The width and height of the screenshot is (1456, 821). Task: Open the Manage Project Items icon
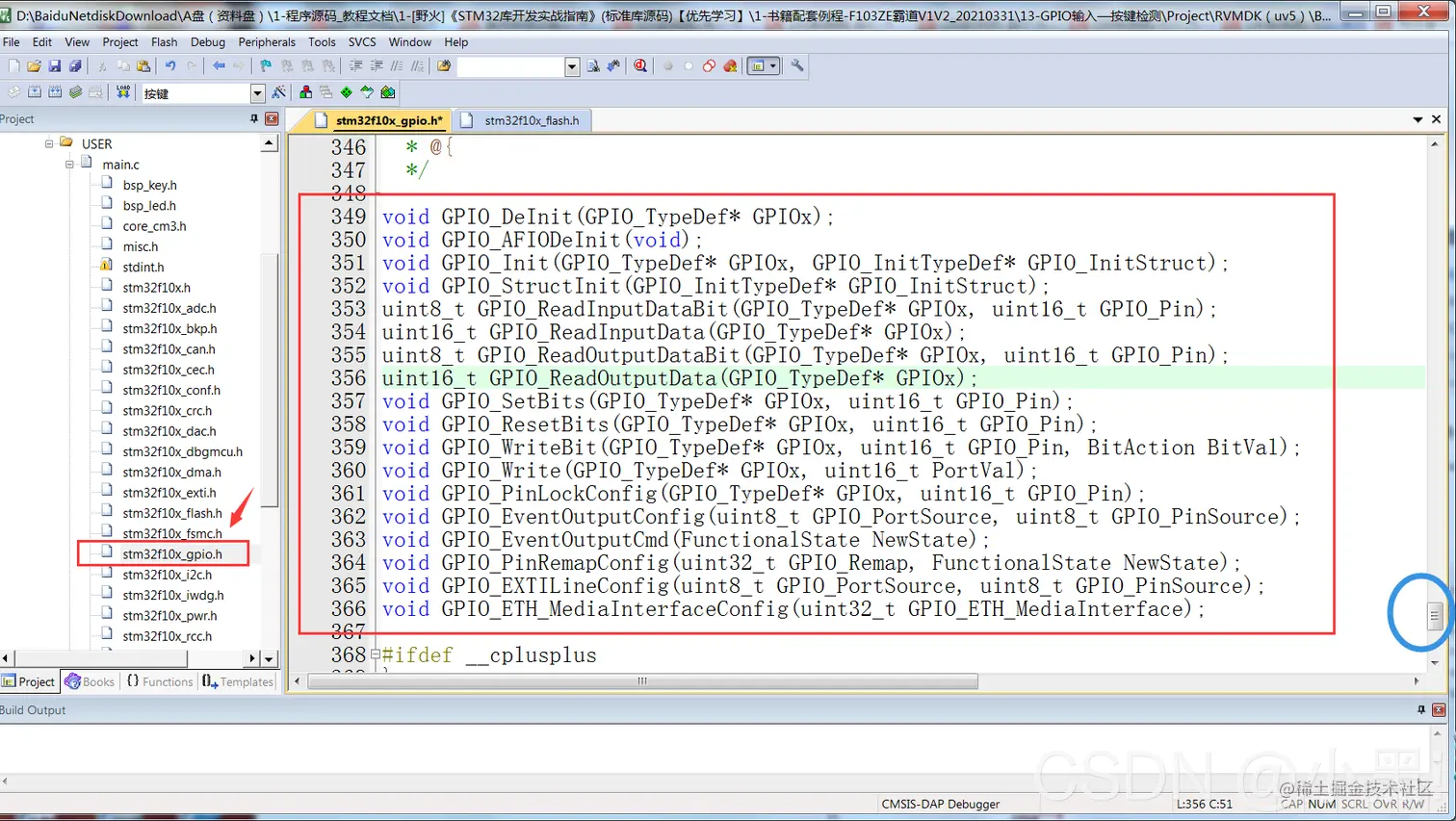tap(305, 92)
